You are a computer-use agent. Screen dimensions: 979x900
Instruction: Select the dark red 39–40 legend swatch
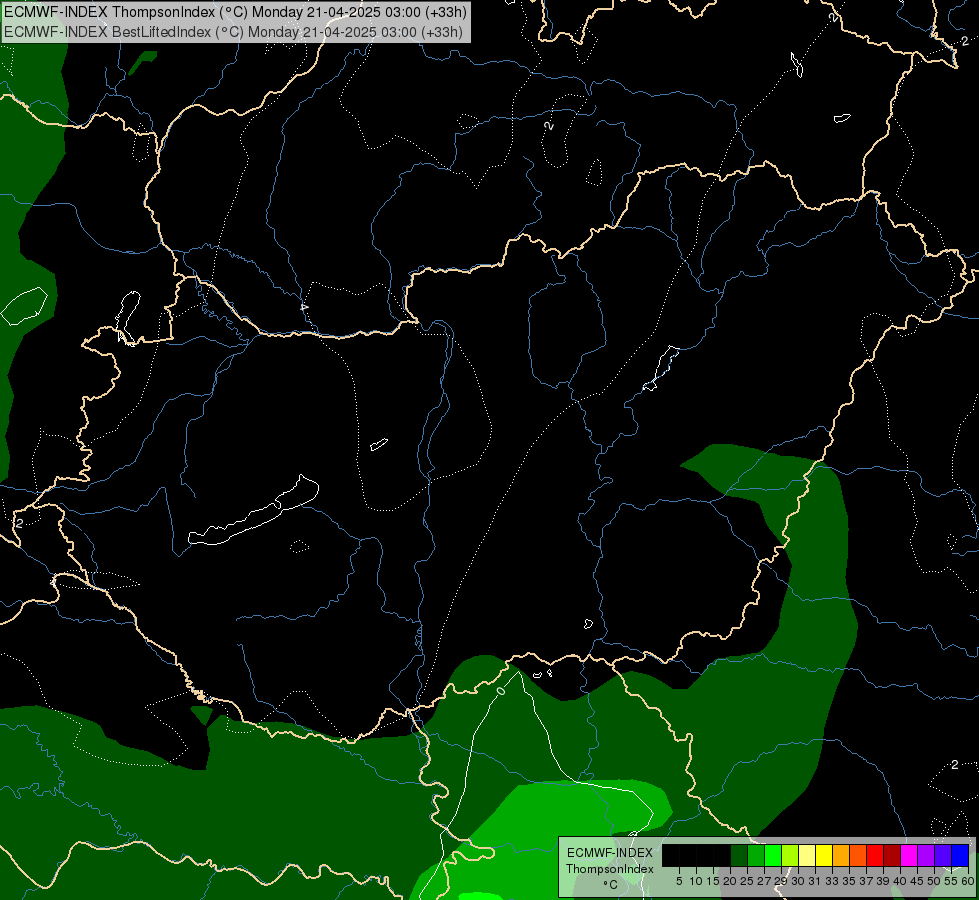(892, 855)
